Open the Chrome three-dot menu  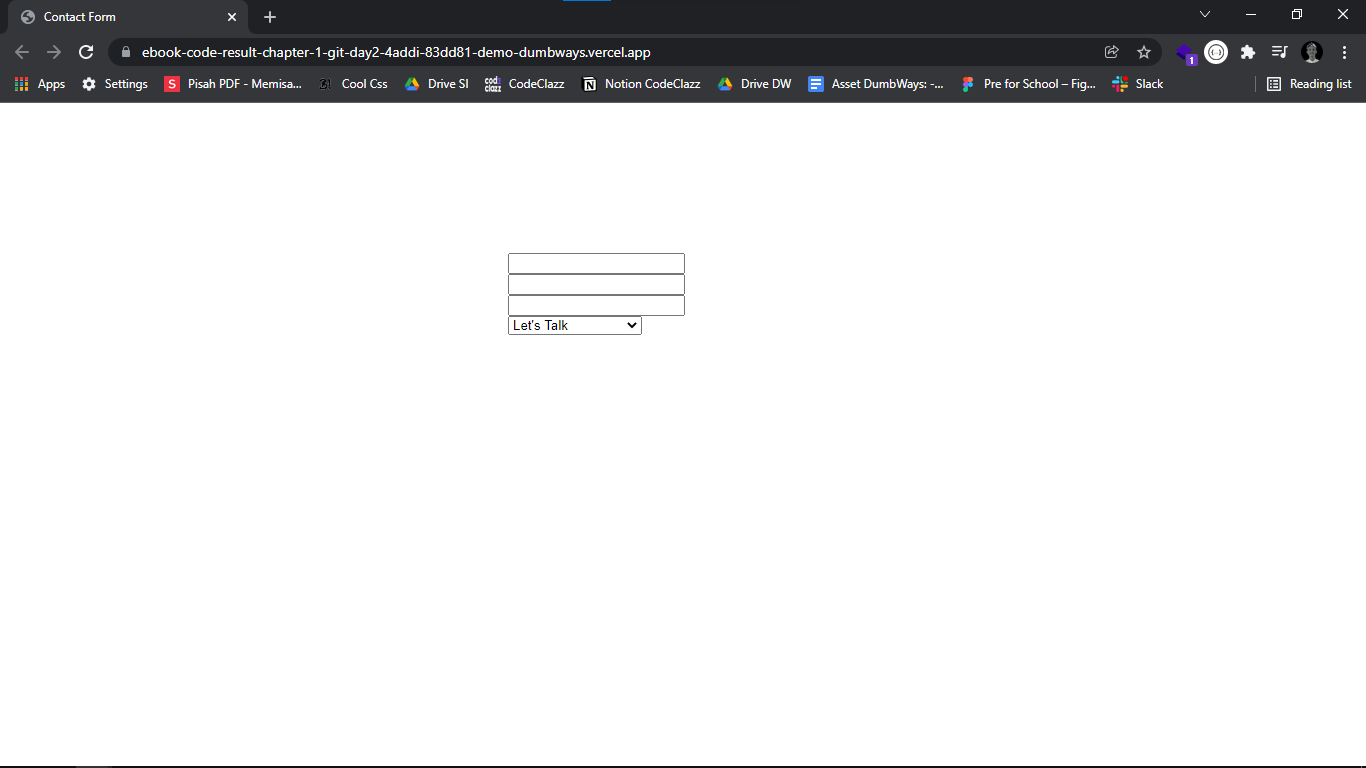point(1345,52)
